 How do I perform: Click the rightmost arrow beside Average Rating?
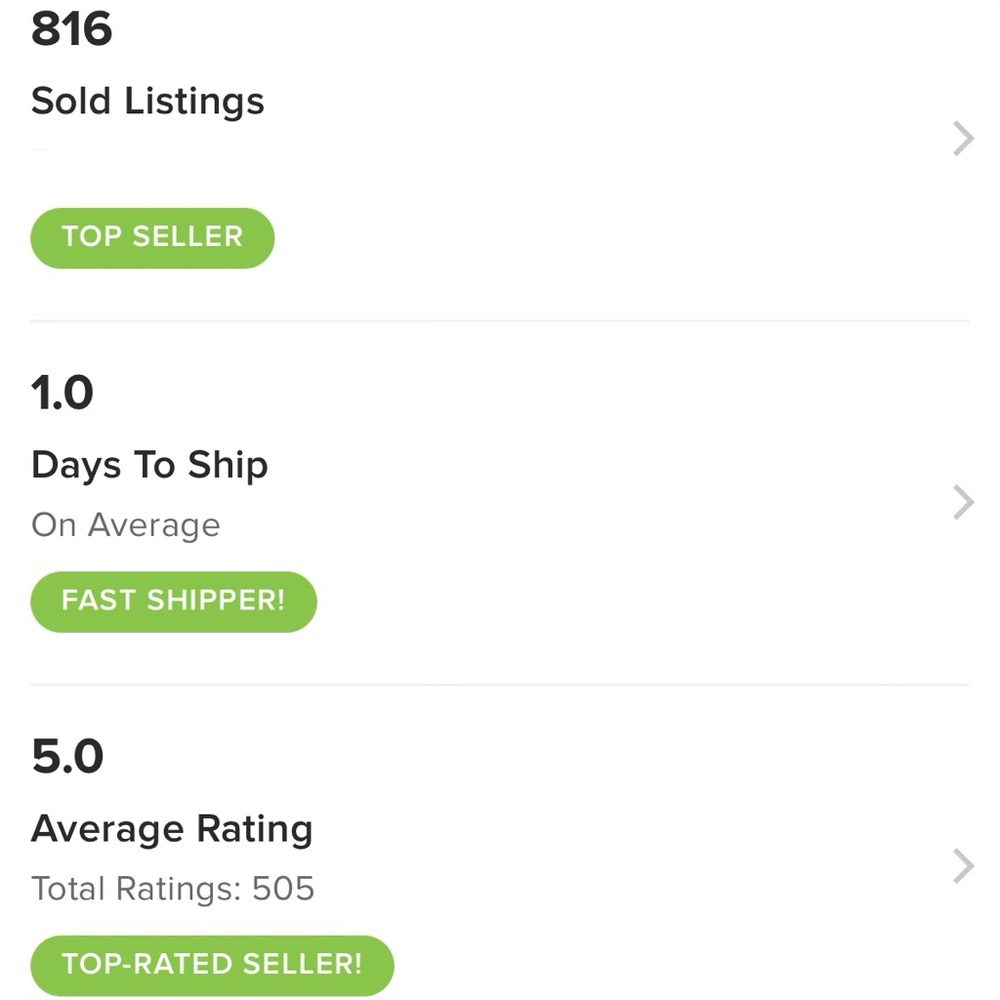(961, 865)
